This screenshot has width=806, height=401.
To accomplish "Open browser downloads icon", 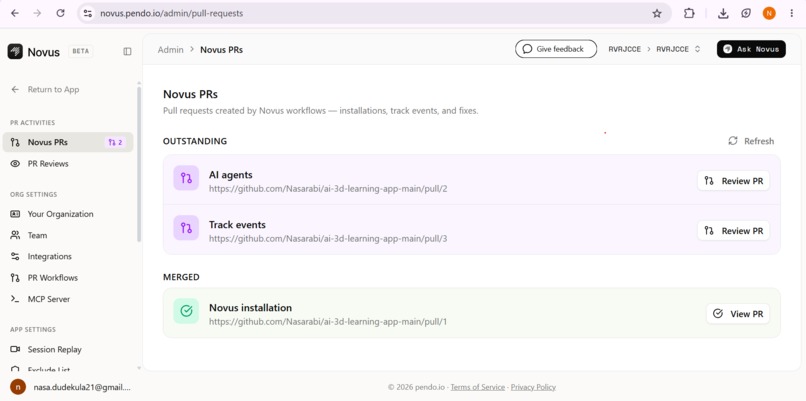I will pos(723,13).
